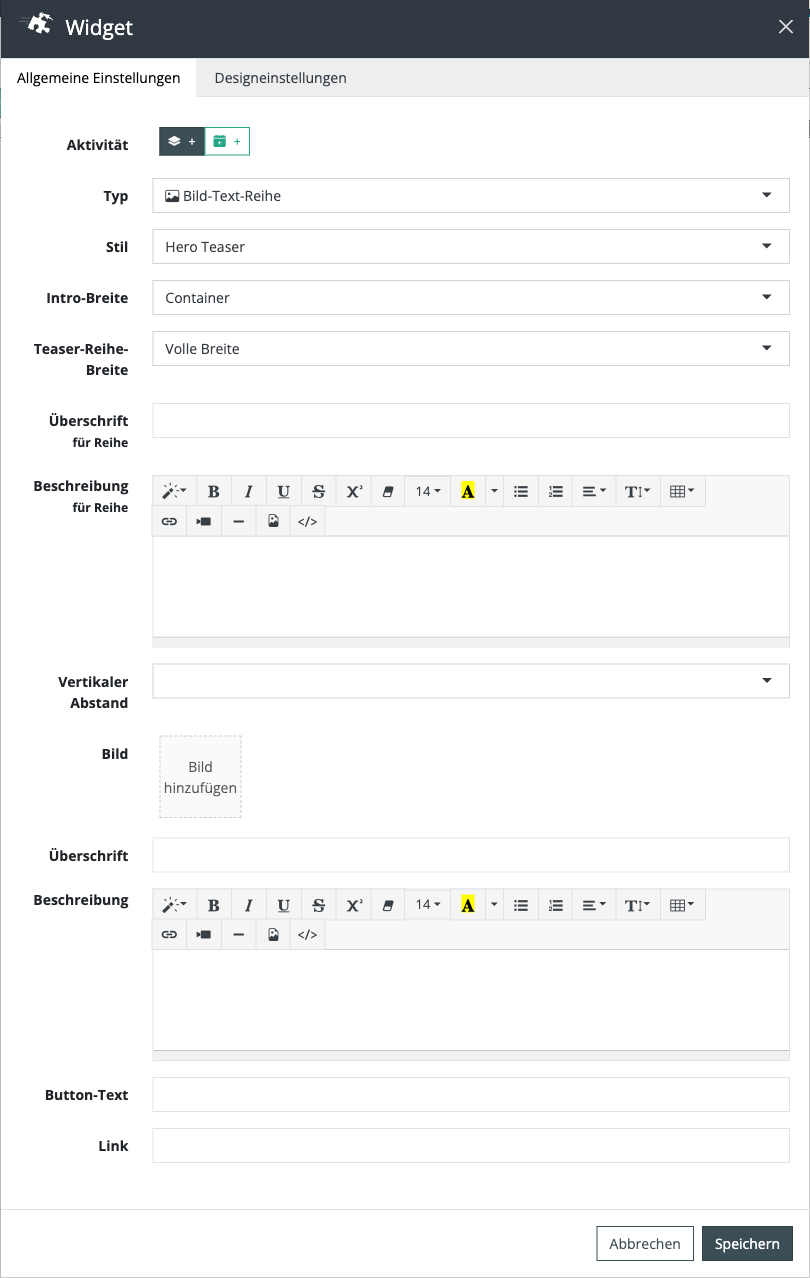The height and width of the screenshot is (1278, 810).
Task: Toggle the green calendar activity button
Action: [x=227, y=142]
